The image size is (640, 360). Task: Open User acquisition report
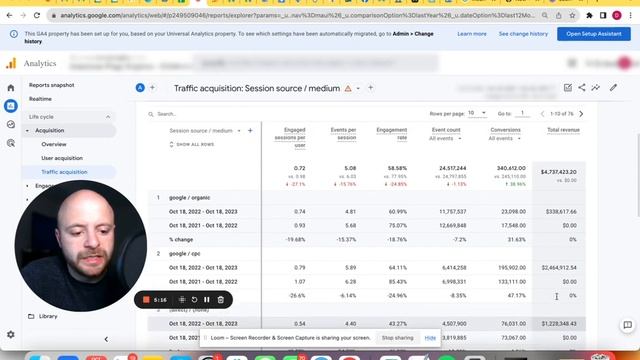62,158
